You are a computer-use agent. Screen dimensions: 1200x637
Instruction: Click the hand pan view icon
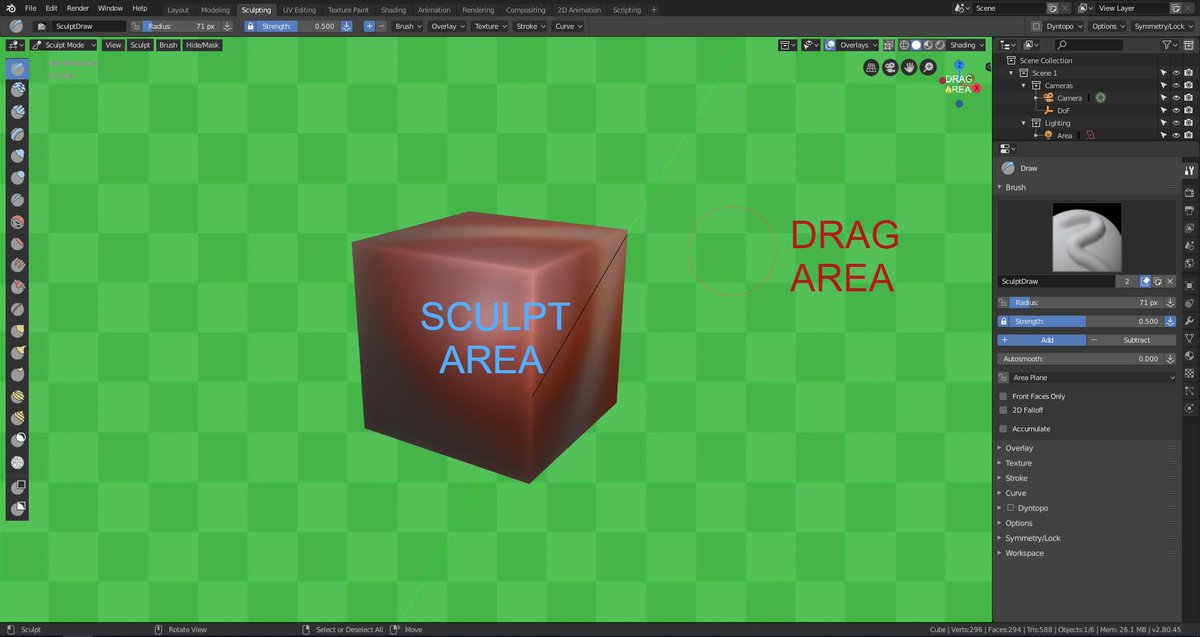910,67
